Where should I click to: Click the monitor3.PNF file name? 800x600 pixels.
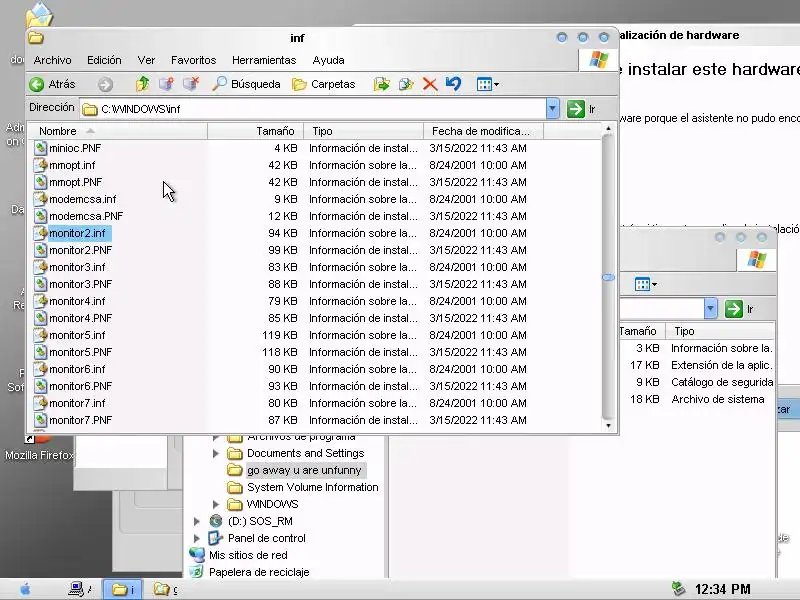click(80, 284)
